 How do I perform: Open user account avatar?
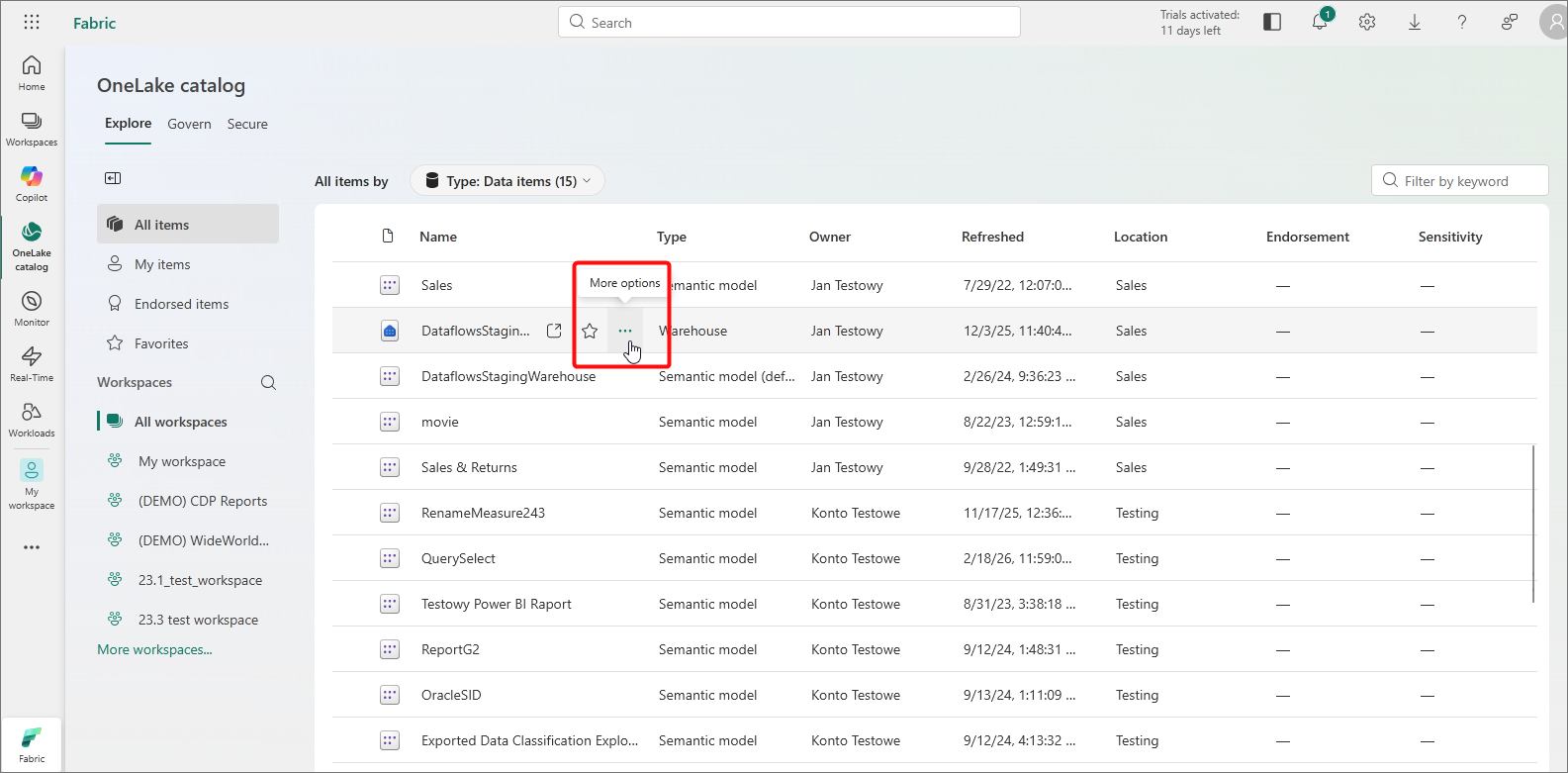pyautogui.click(x=1555, y=22)
